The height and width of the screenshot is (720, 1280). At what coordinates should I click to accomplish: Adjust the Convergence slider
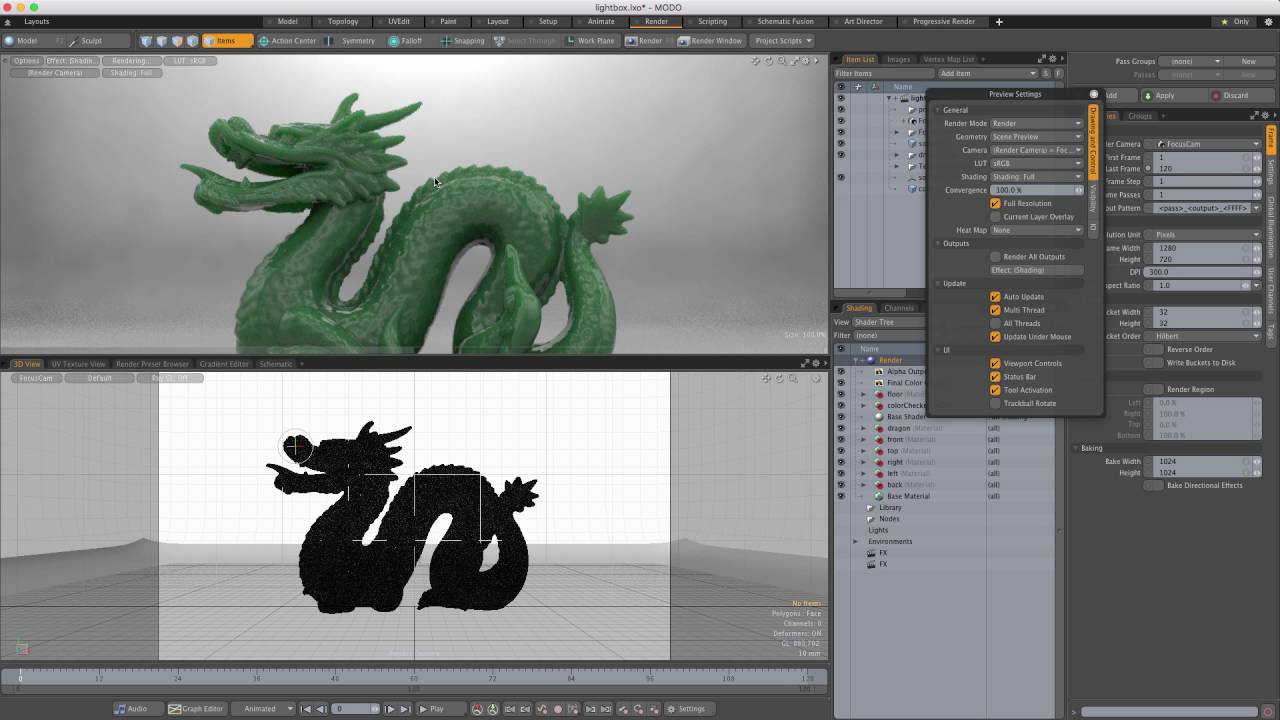[x=1036, y=190]
